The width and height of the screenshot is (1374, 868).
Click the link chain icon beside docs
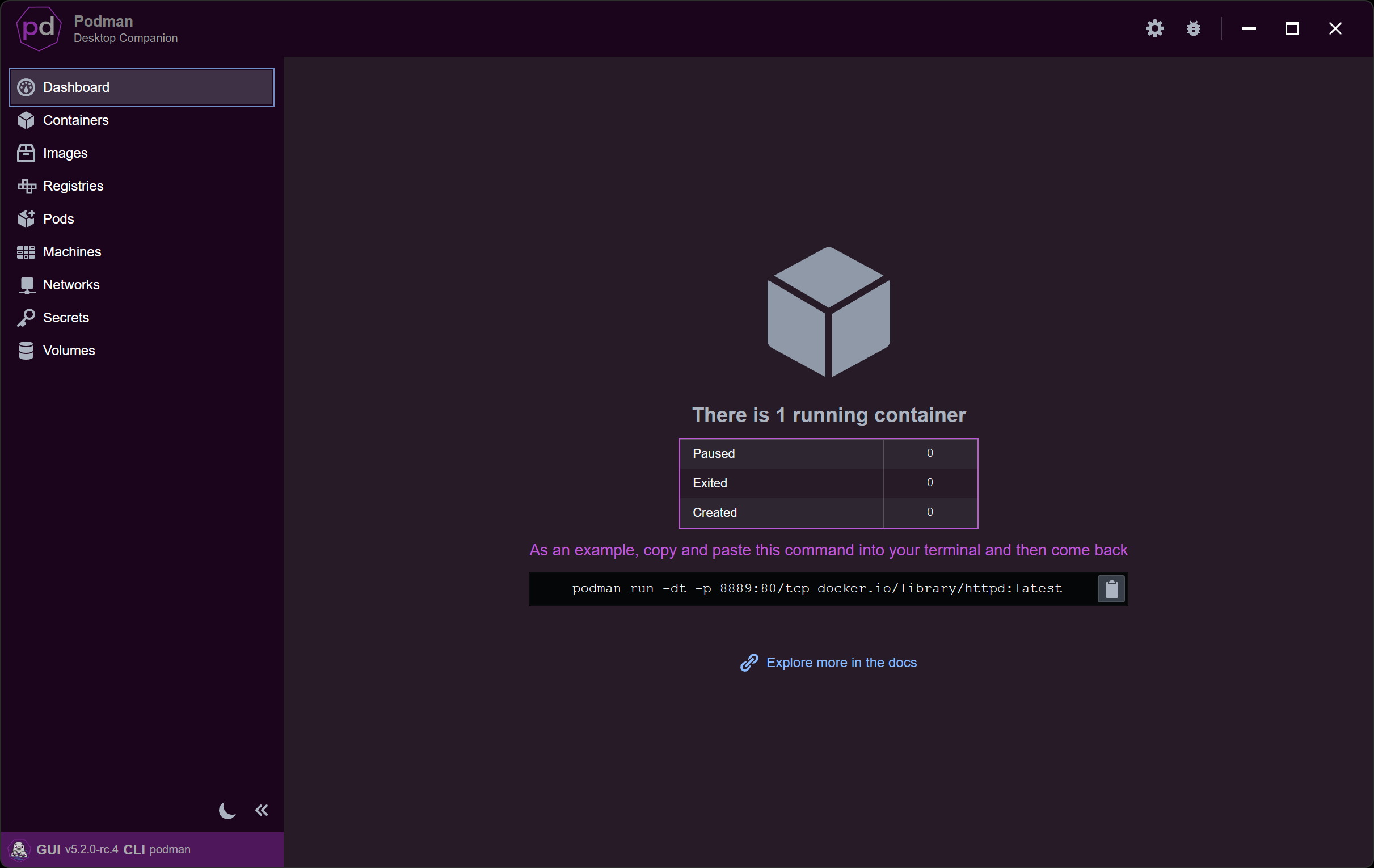(x=749, y=662)
